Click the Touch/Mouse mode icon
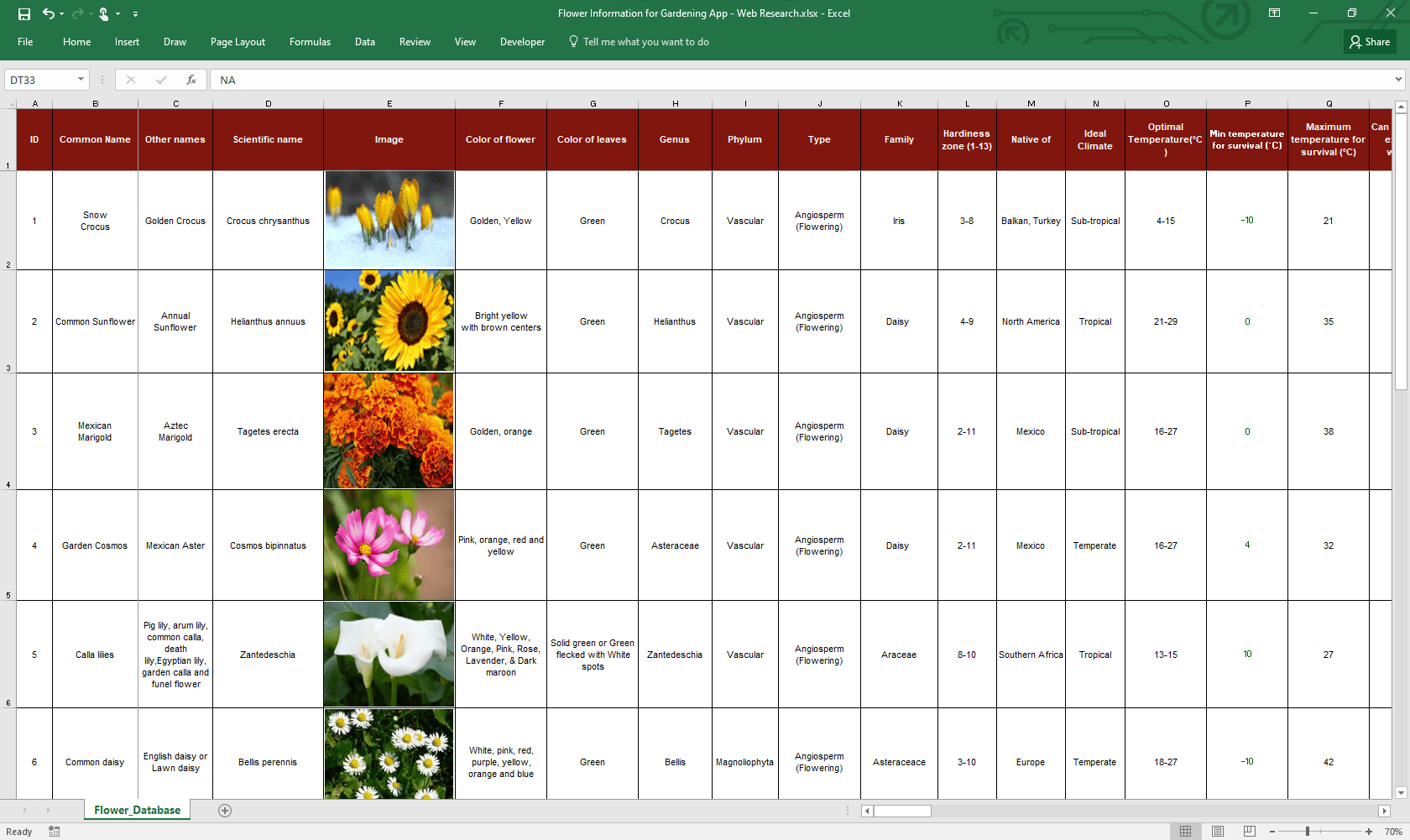The height and width of the screenshot is (840, 1410). pyautogui.click(x=104, y=13)
